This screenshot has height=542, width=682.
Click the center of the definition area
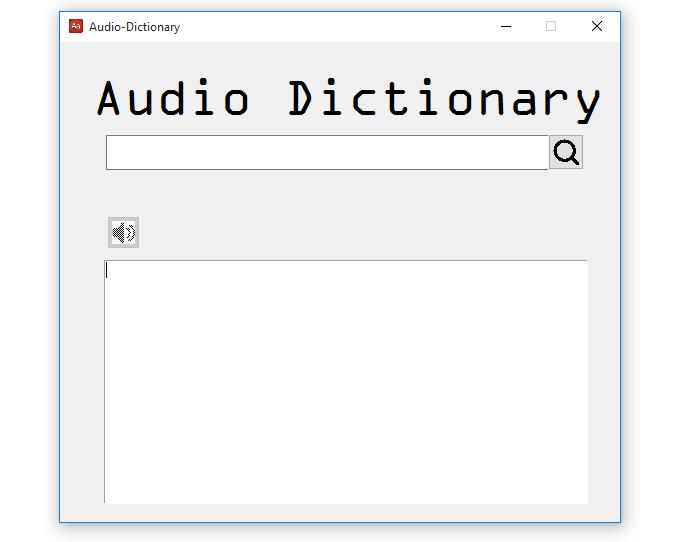point(346,382)
